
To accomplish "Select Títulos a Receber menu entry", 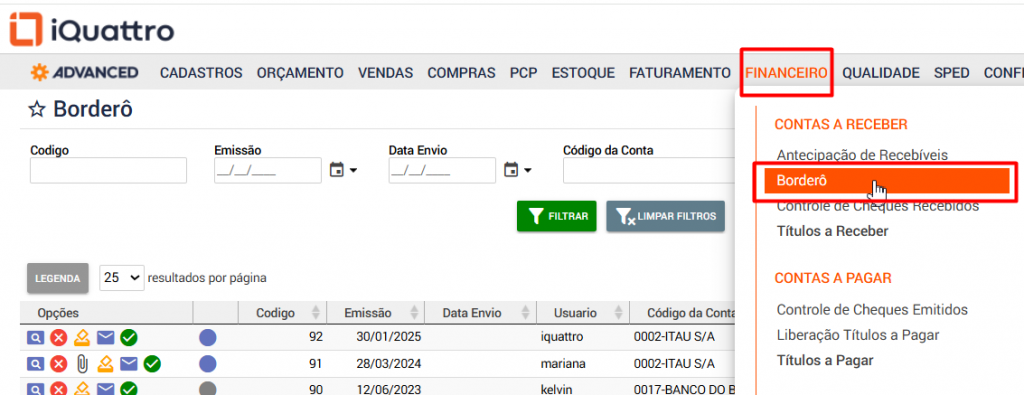I will click(x=832, y=231).
